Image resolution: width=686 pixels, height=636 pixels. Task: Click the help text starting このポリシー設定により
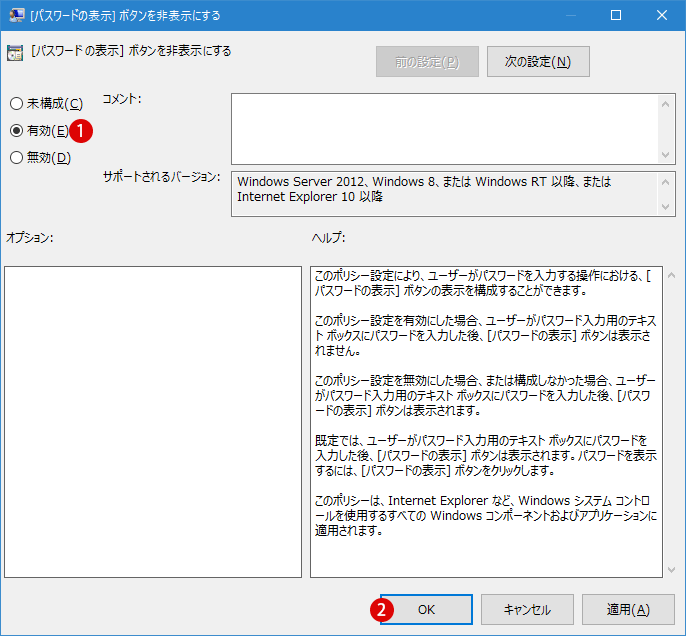483,283
